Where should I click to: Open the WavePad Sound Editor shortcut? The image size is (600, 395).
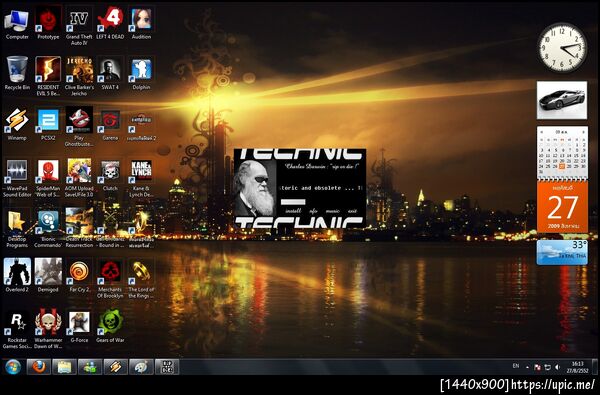coord(17,177)
